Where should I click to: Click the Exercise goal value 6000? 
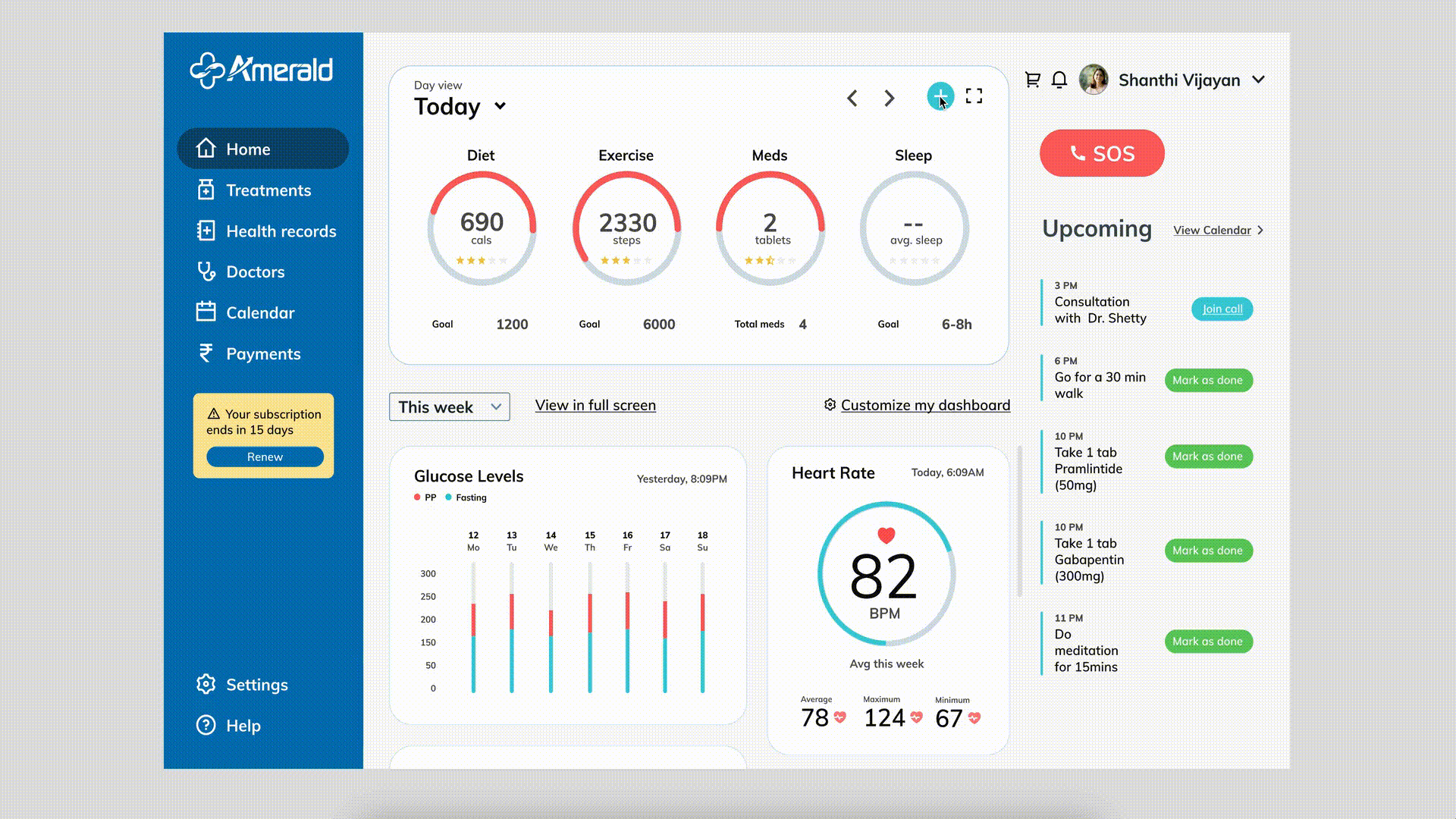(659, 325)
